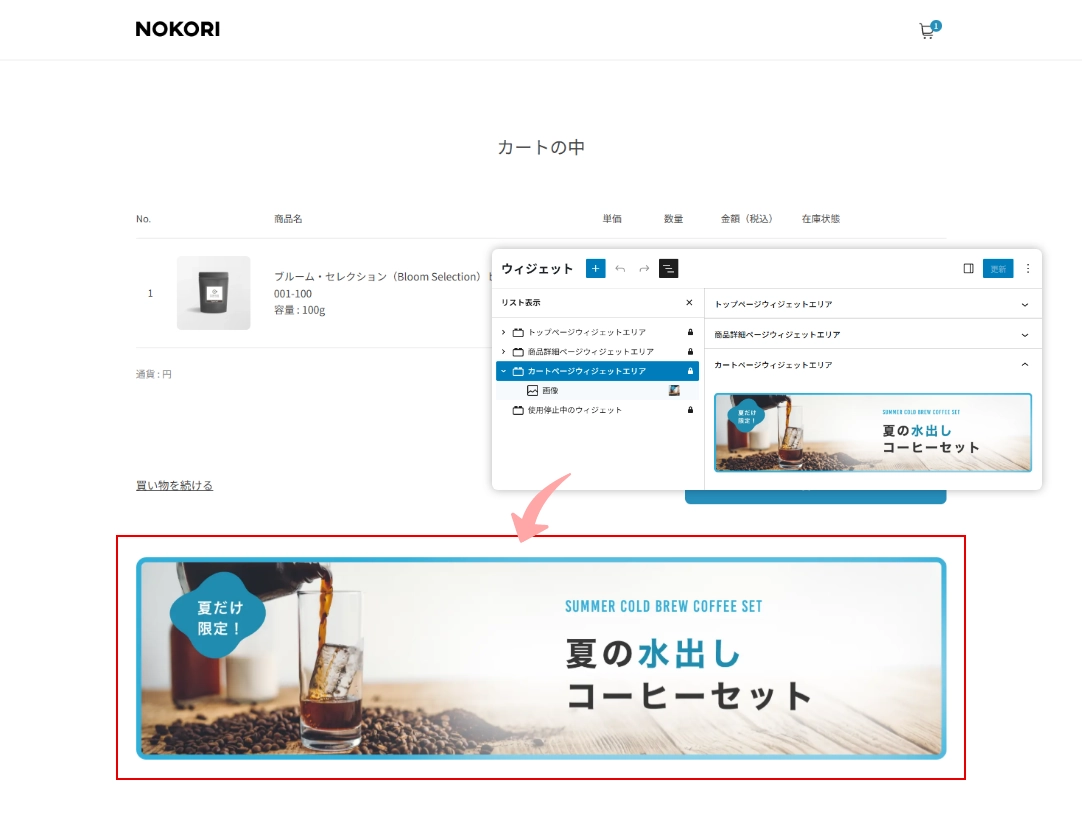This screenshot has height=831, width=1082.
Task: Close the リスト表示 panel with the X
Action: pyautogui.click(x=689, y=302)
